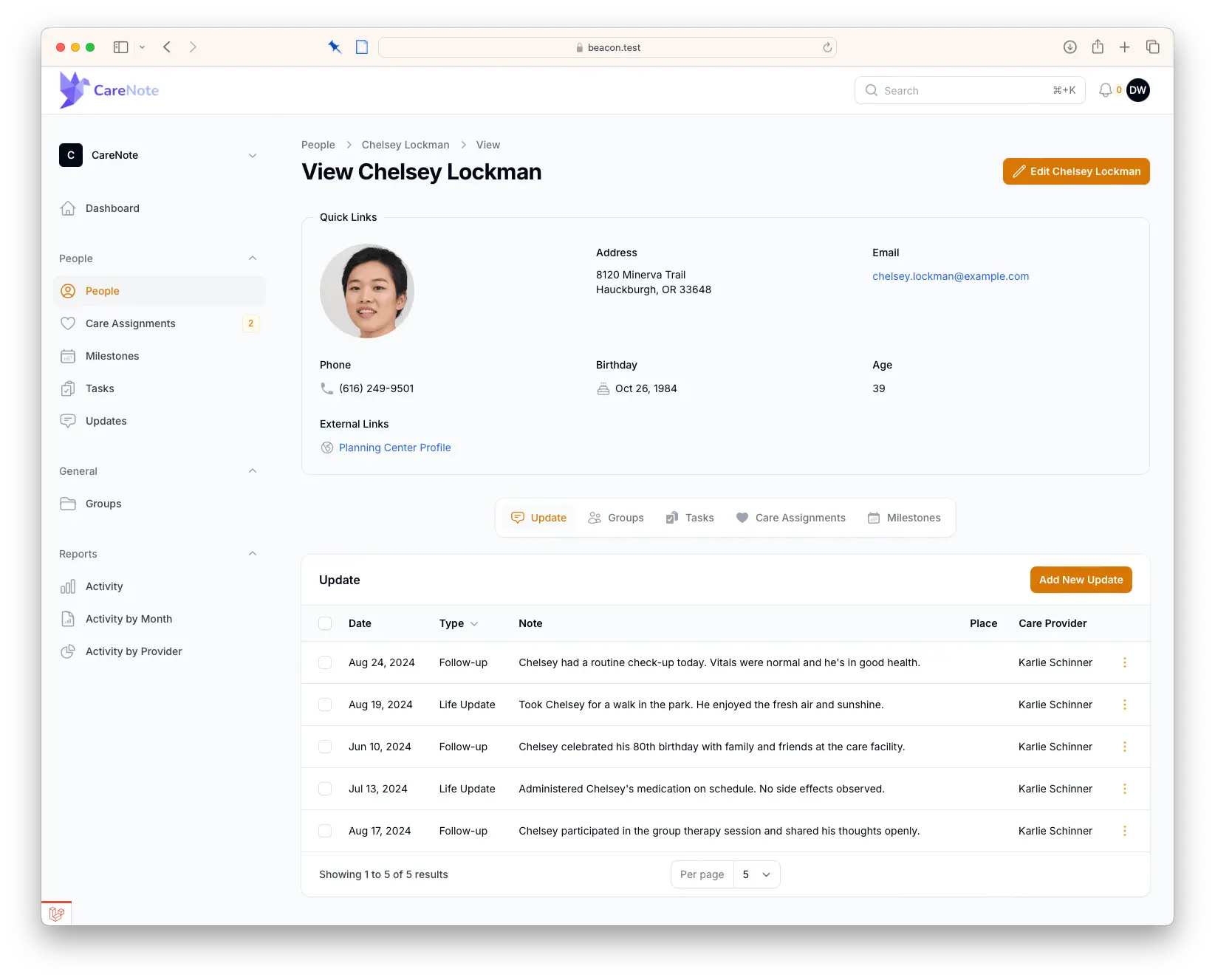Toggle the select-all checkbox in table header
Viewport: 1215px width, 980px height.
point(325,623)
